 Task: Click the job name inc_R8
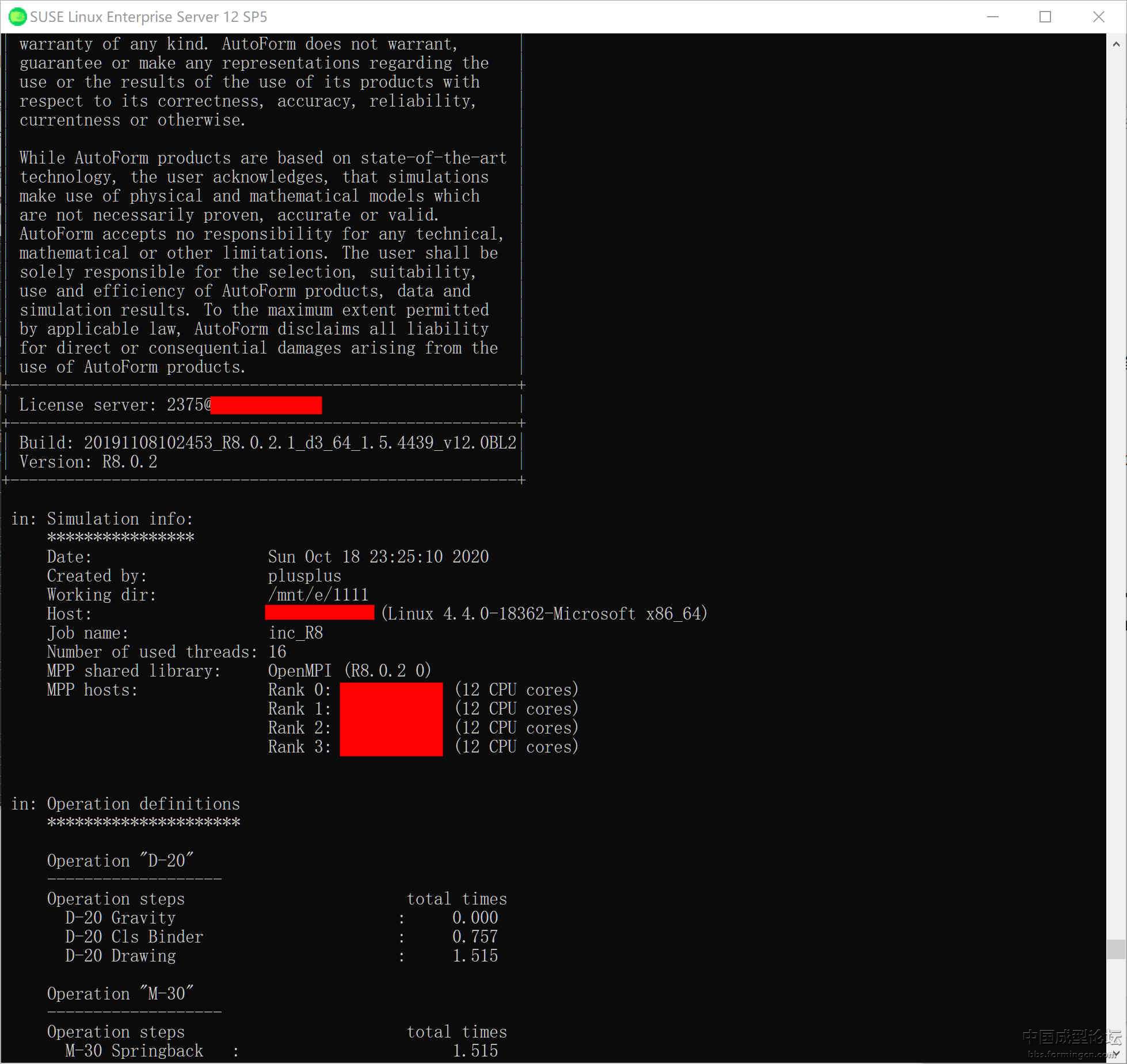(296, 633)
